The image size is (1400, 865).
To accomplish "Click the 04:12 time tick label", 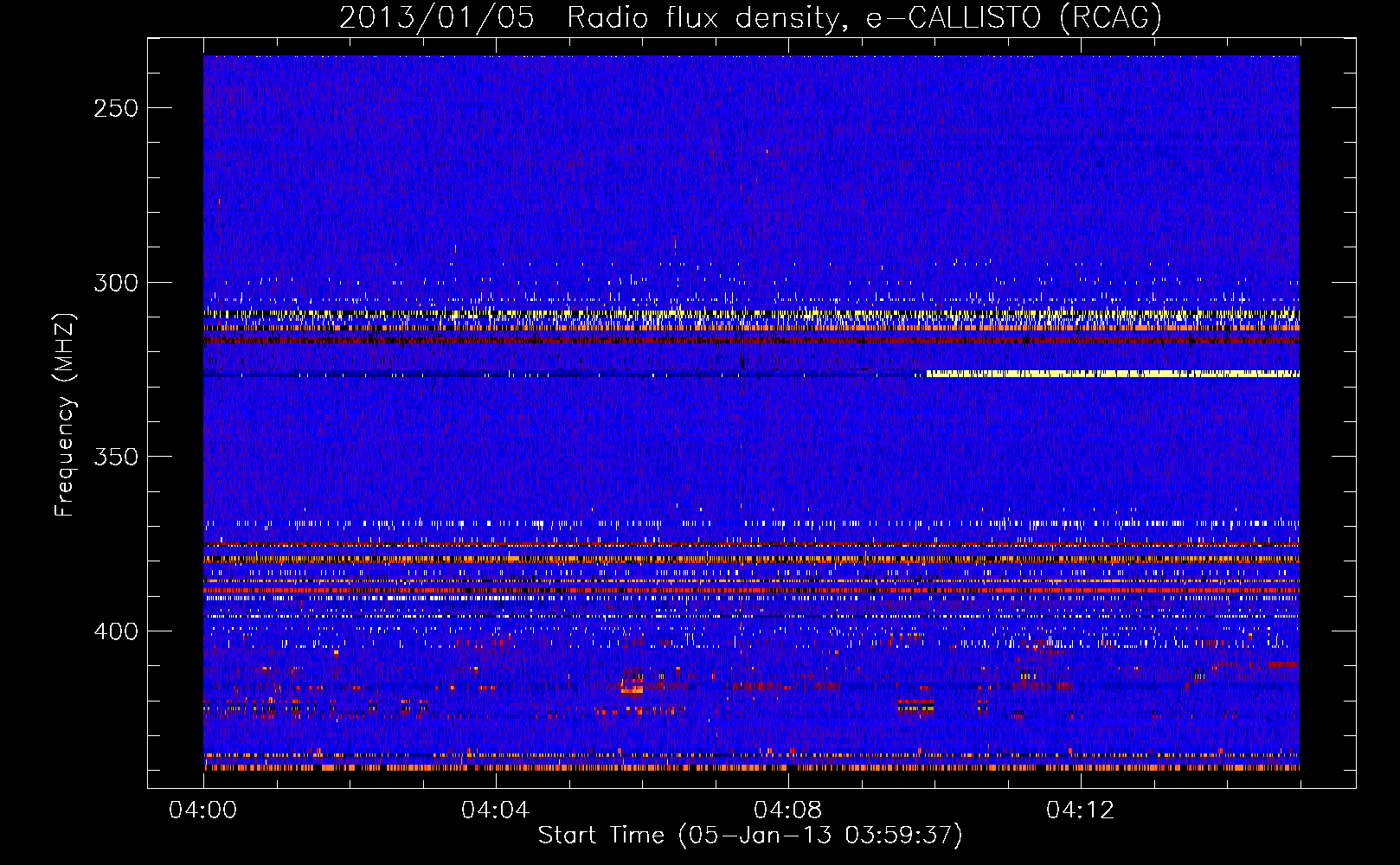I will [1081, 810].
